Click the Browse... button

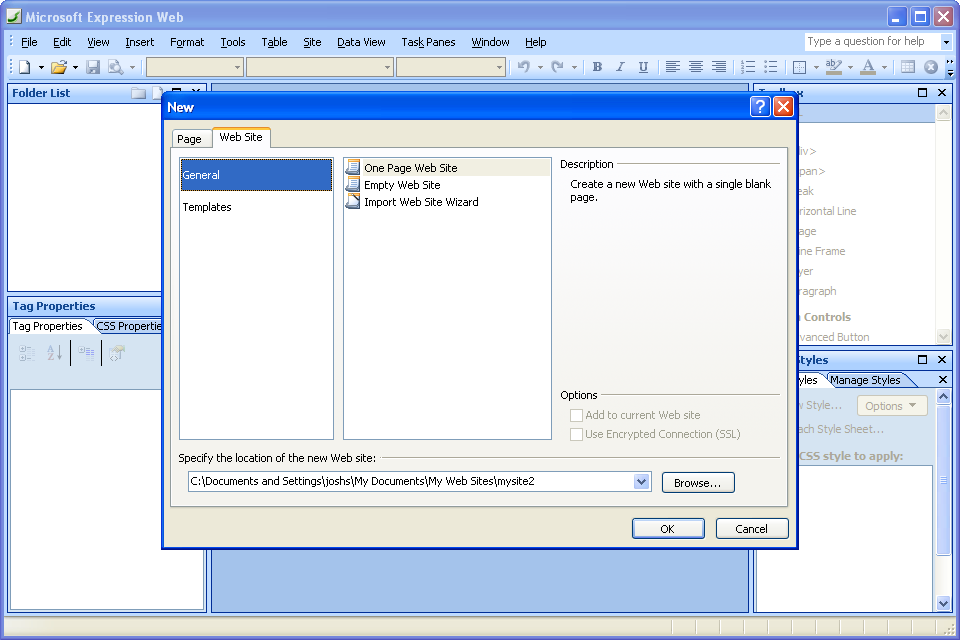pos(698,483)
